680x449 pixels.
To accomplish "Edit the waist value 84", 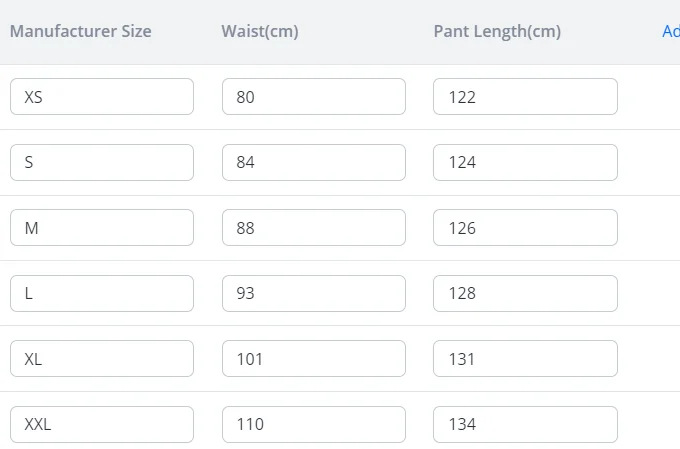I will click(314, 162).
